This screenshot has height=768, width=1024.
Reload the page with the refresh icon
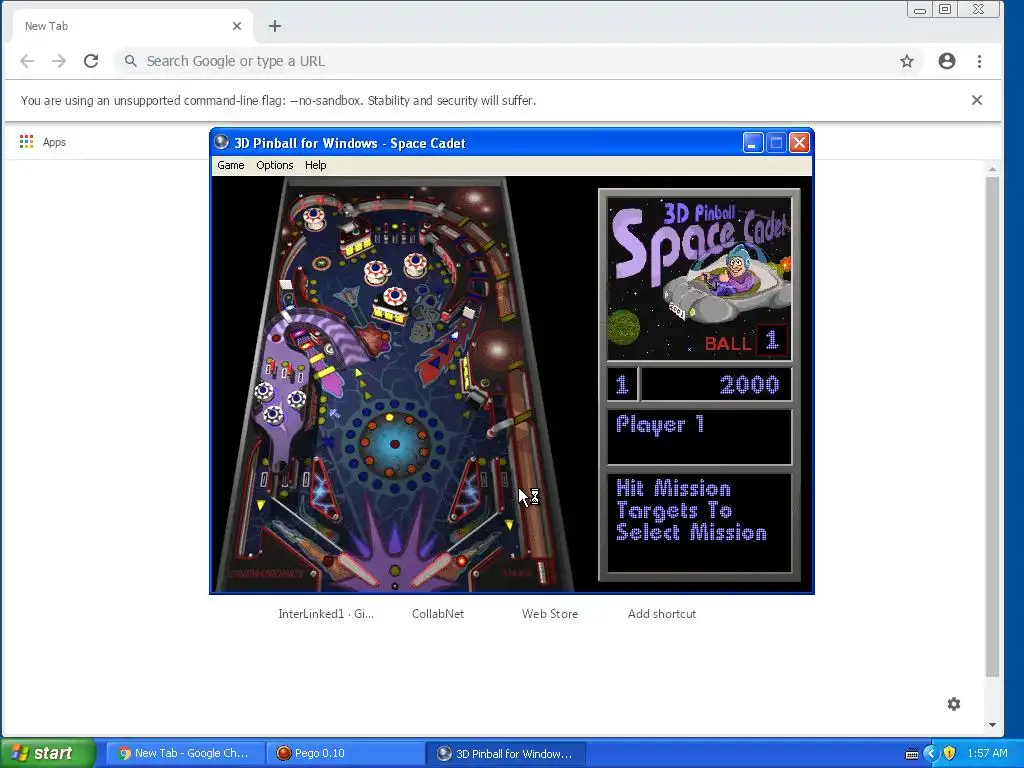coord(91,61)
